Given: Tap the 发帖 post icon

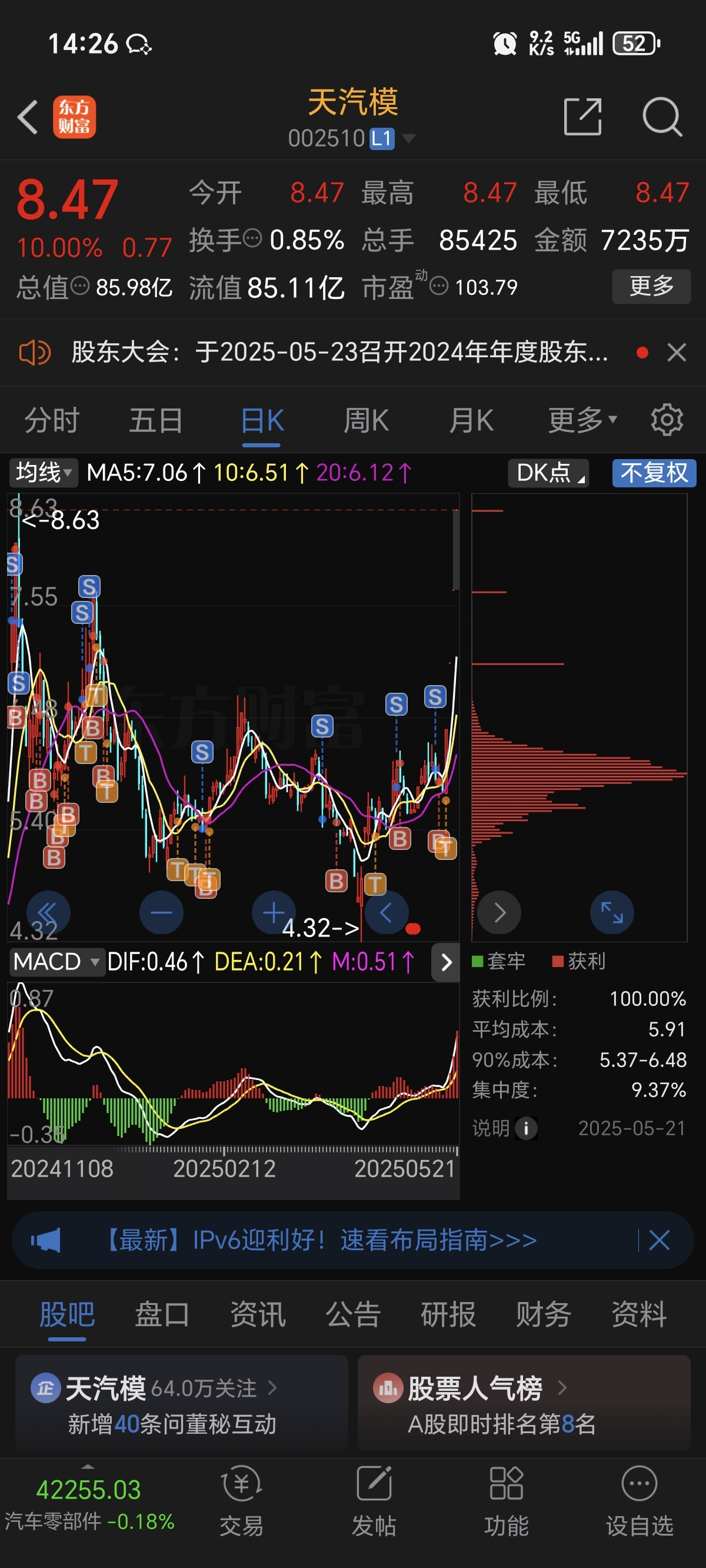Looking at the screenshot, I should click(x=374, y=1501).
